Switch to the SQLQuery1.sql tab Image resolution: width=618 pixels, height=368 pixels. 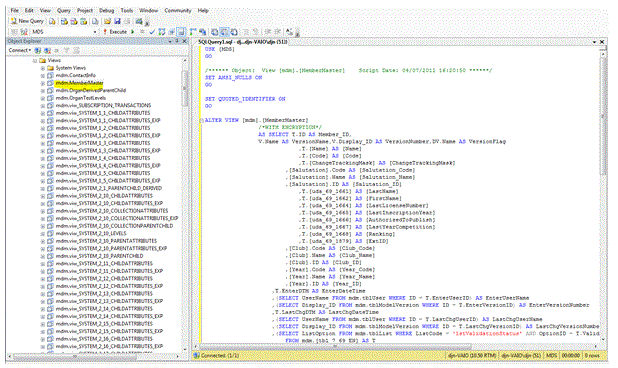click(242, 42)
